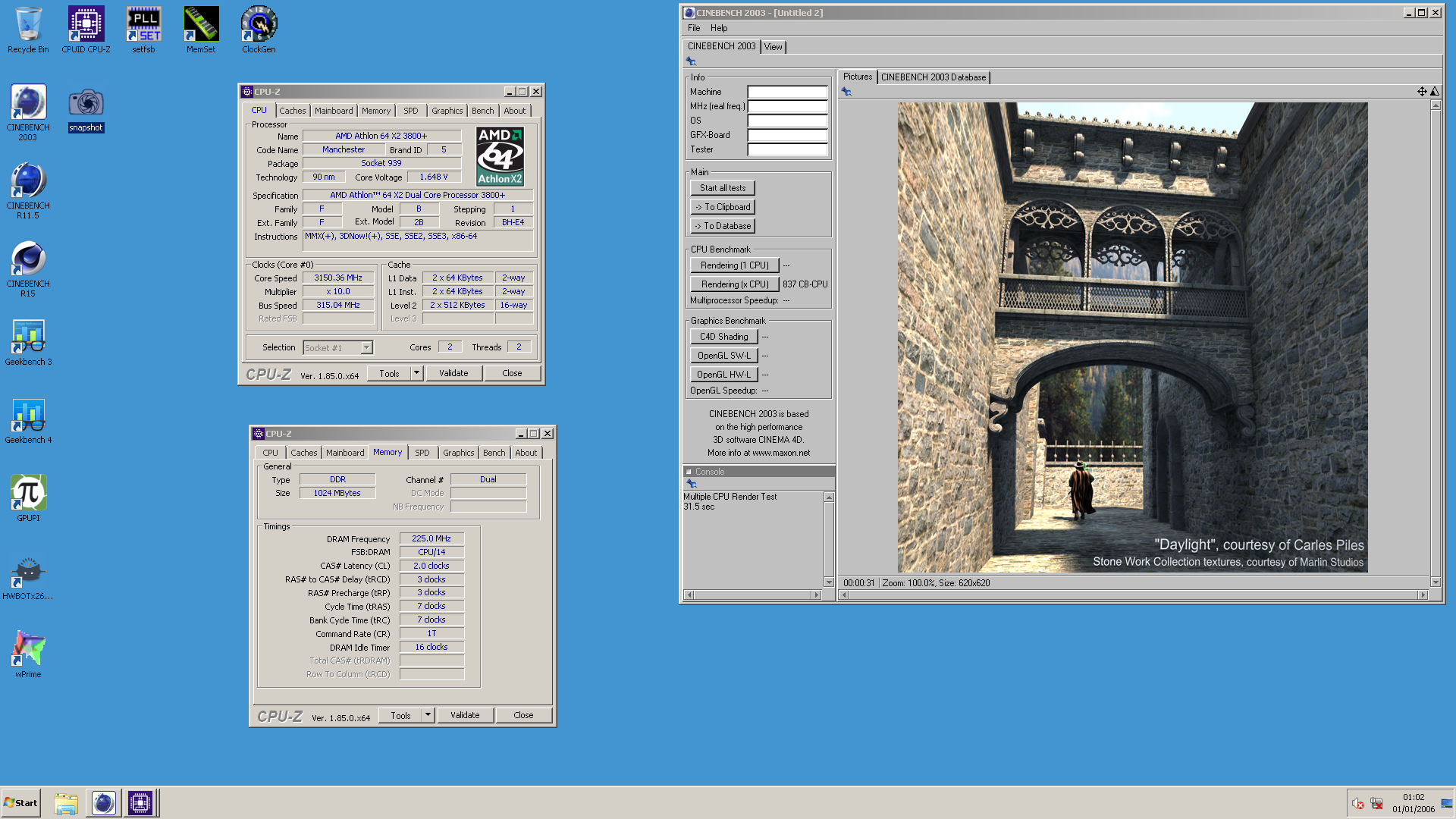Click the MHz (real freq.) input field
Image resolution: width=1456 pixels, height=819 pixels.
pyautogui.click(x=787, y=106)
